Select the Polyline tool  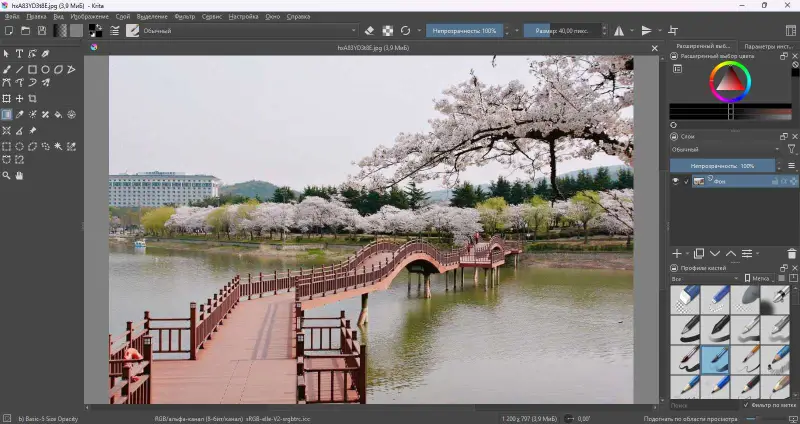71,69
